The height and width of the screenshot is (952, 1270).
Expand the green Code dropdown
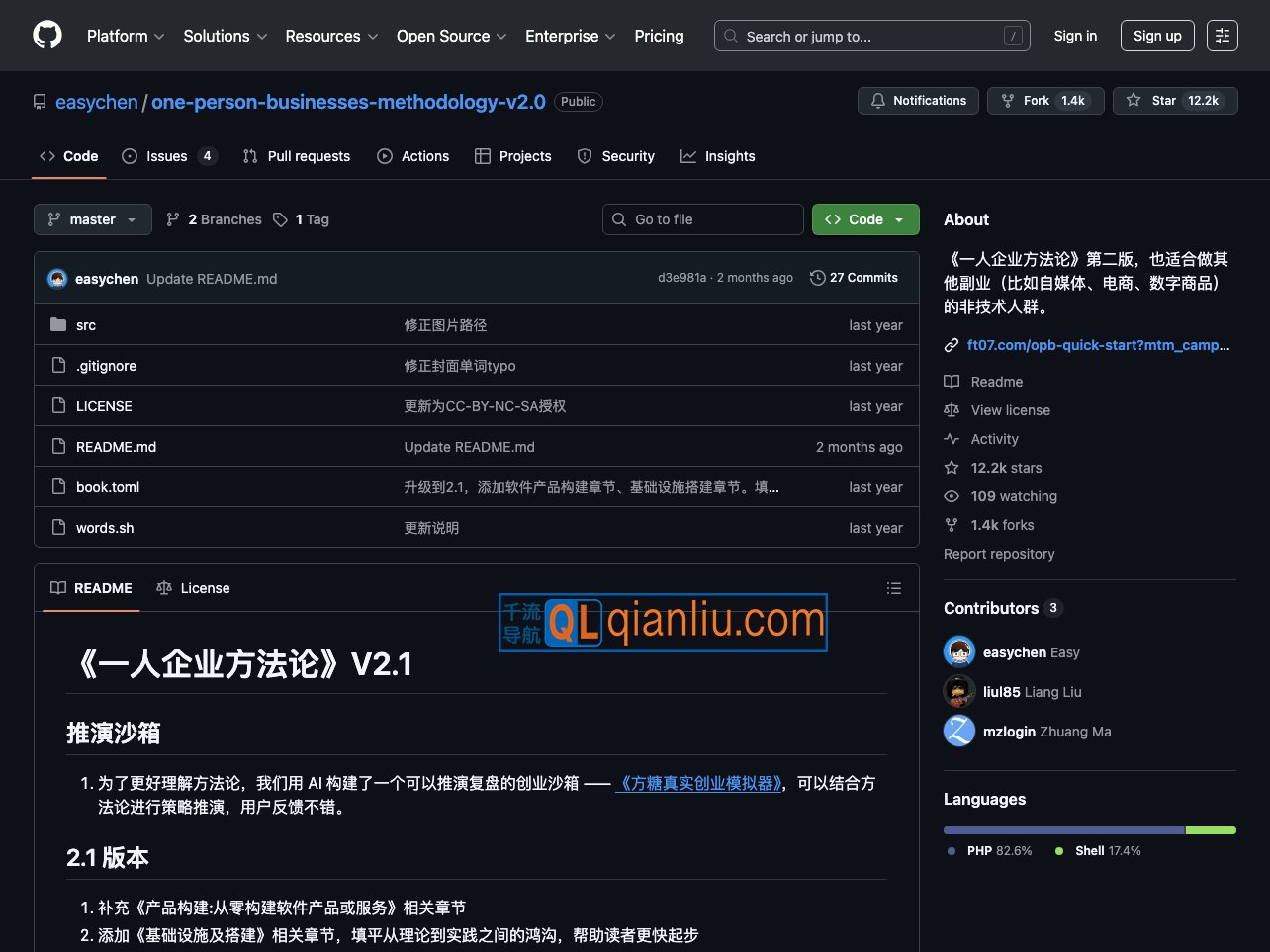point(864,219)
